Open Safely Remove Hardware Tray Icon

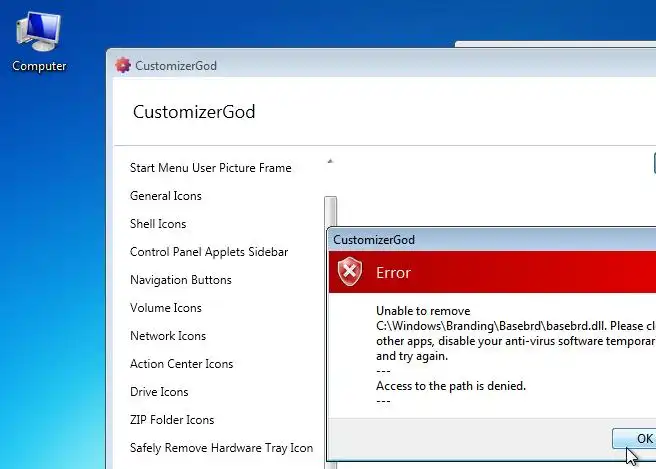(x=221, y=448)
